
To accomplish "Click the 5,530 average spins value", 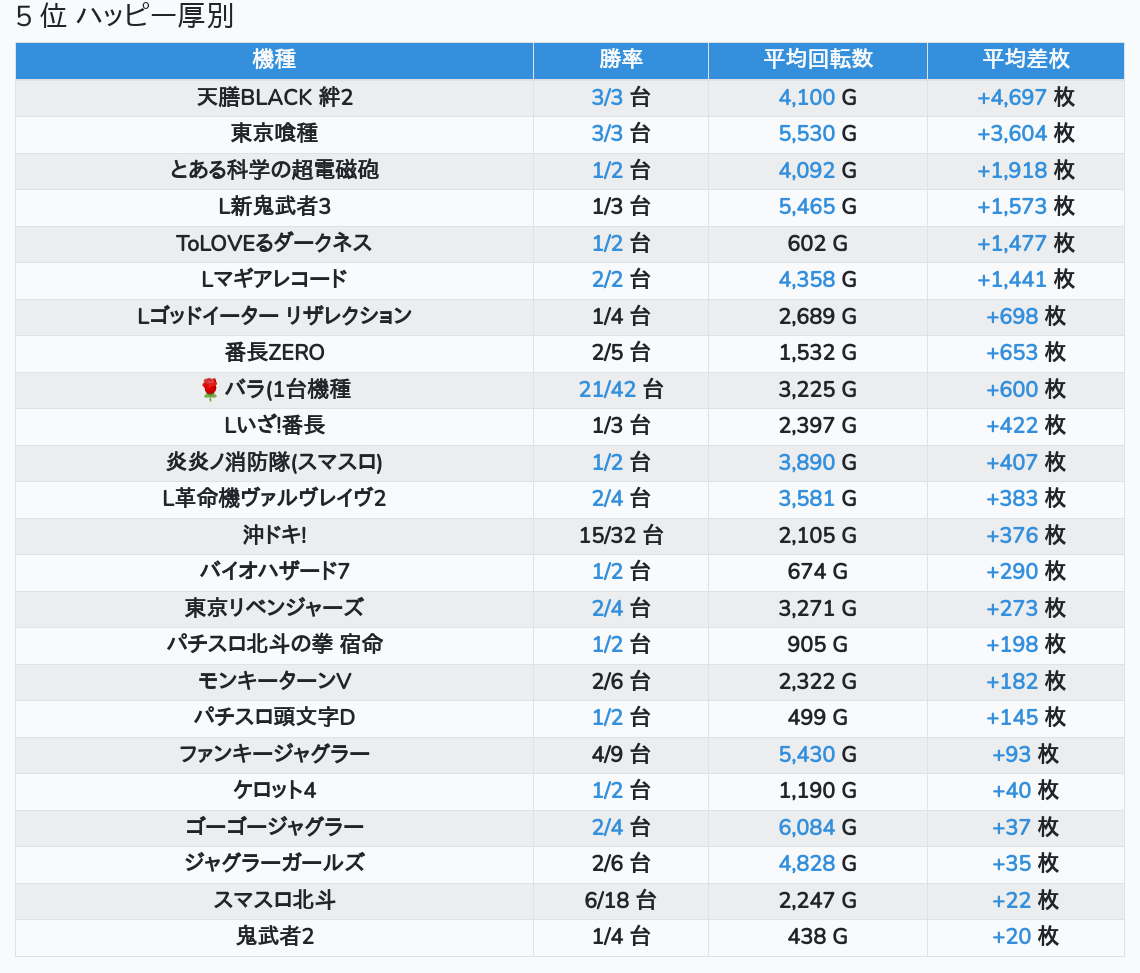I will pyautogui.click(x=806, y=133).
